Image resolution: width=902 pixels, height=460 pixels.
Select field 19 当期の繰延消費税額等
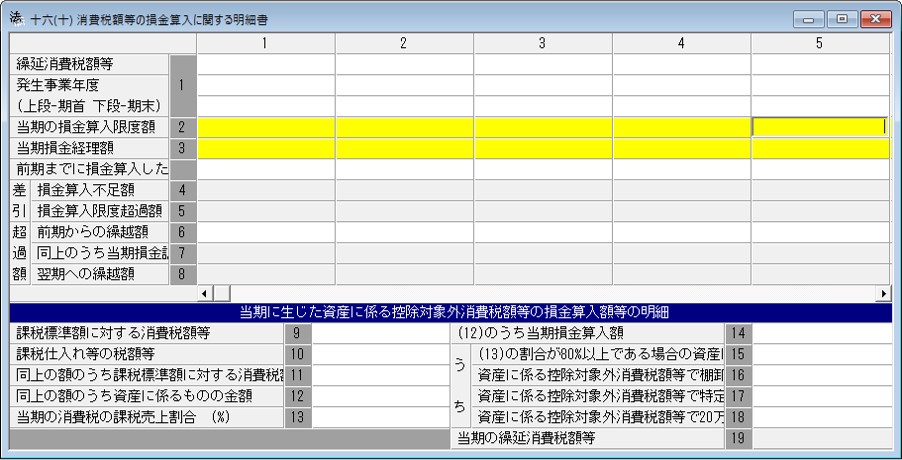click(x=823, y=439)
